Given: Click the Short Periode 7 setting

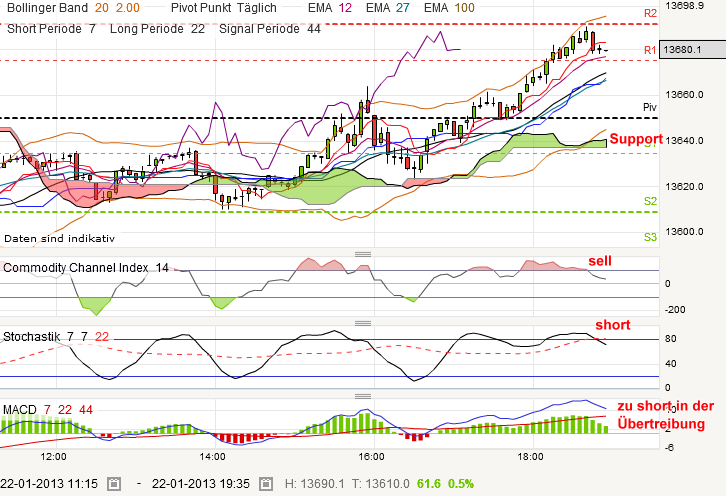Looking at the screenshot, I should pos(51,29).
